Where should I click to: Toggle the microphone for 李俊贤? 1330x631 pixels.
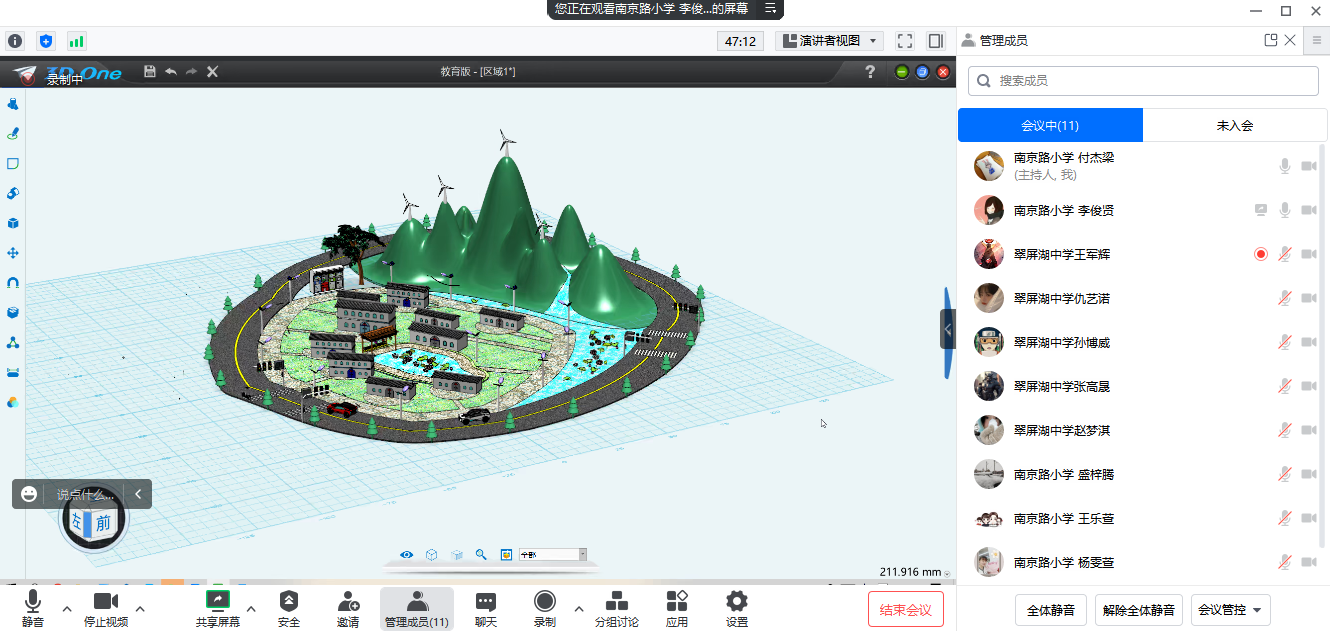tap(1285, 210)
